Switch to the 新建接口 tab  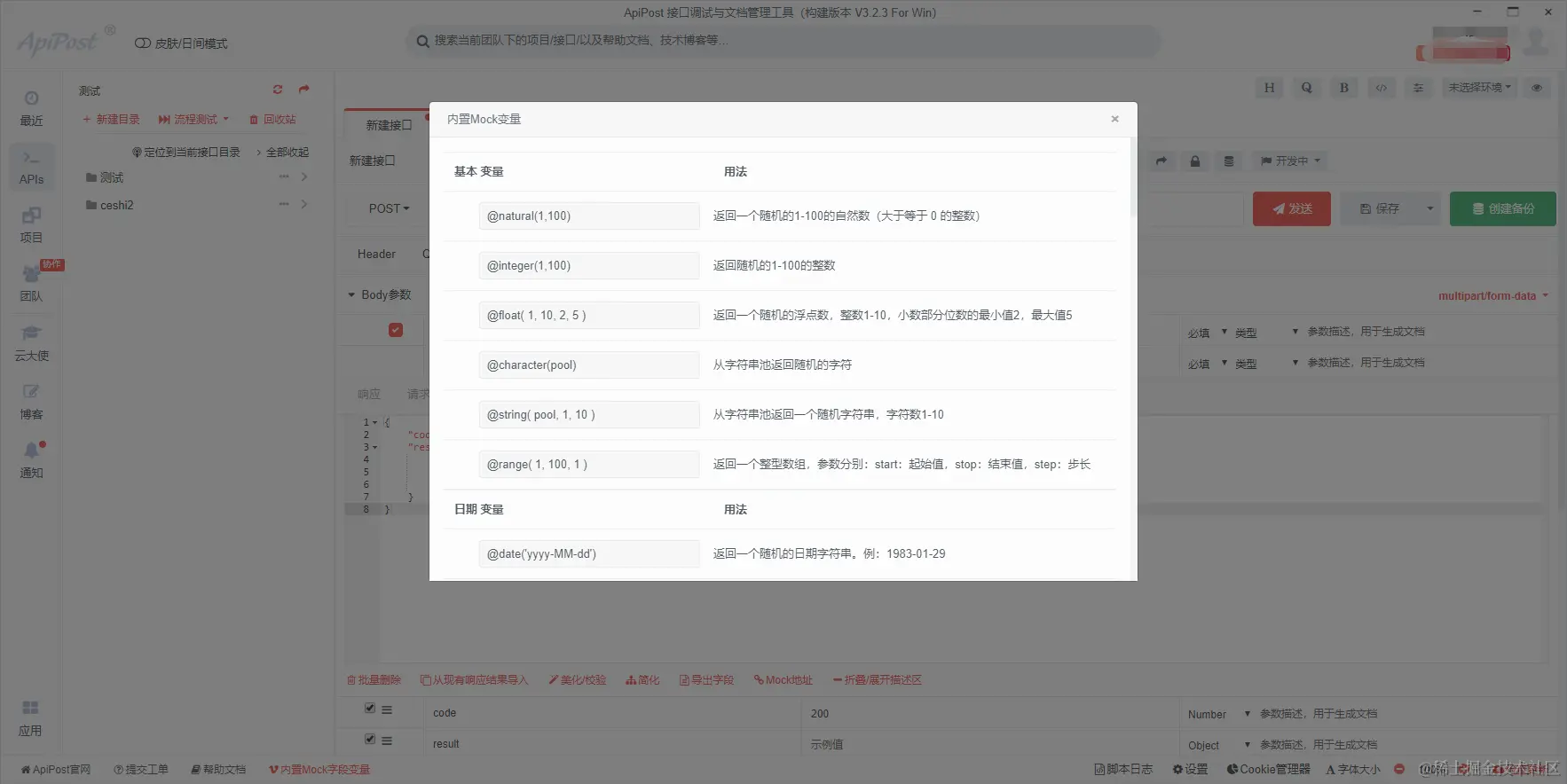click(x=389, y=125)
